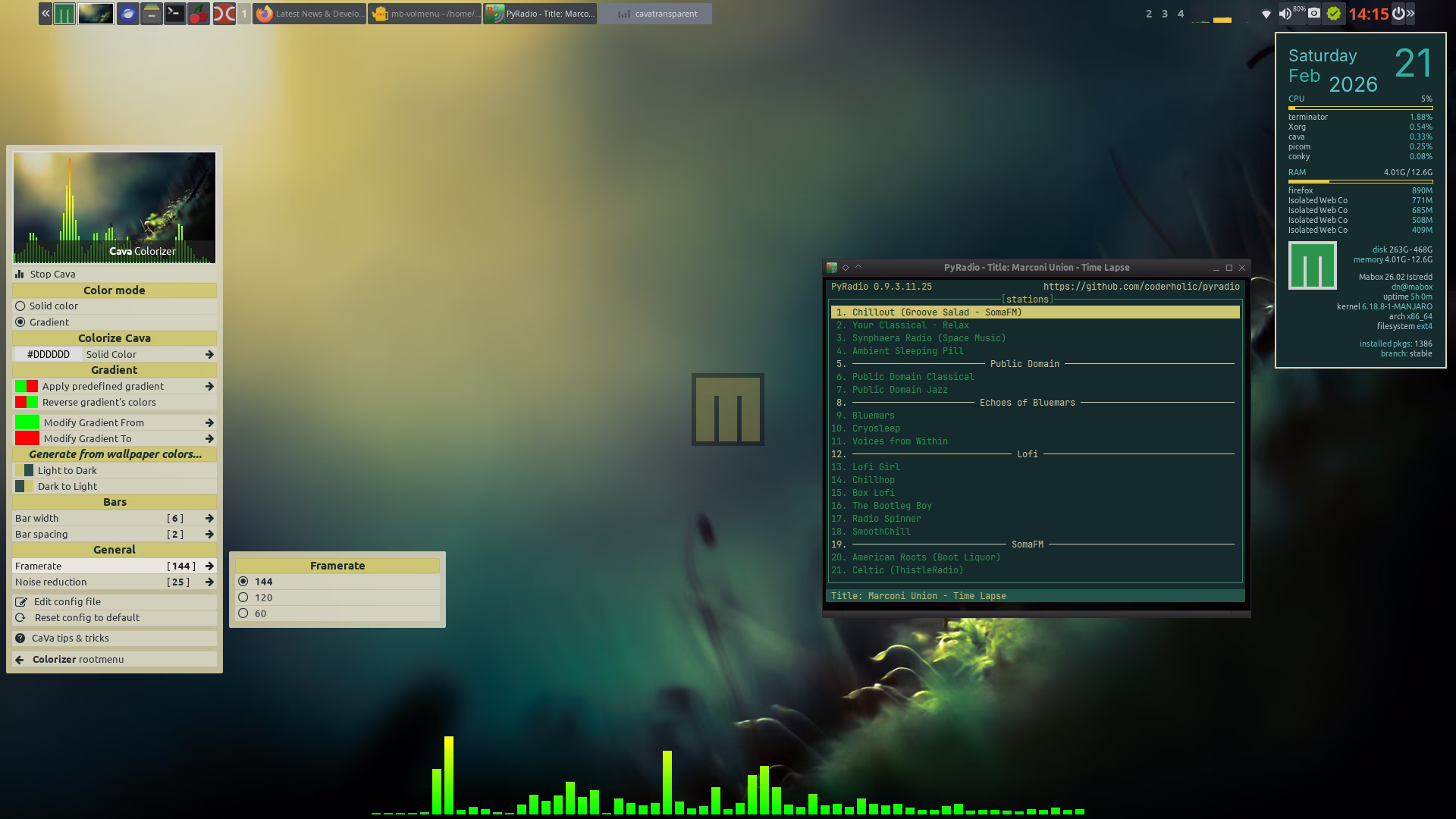Expand the Bar width submenu arrow
The image size is (1456, 819).
(209, 518)
